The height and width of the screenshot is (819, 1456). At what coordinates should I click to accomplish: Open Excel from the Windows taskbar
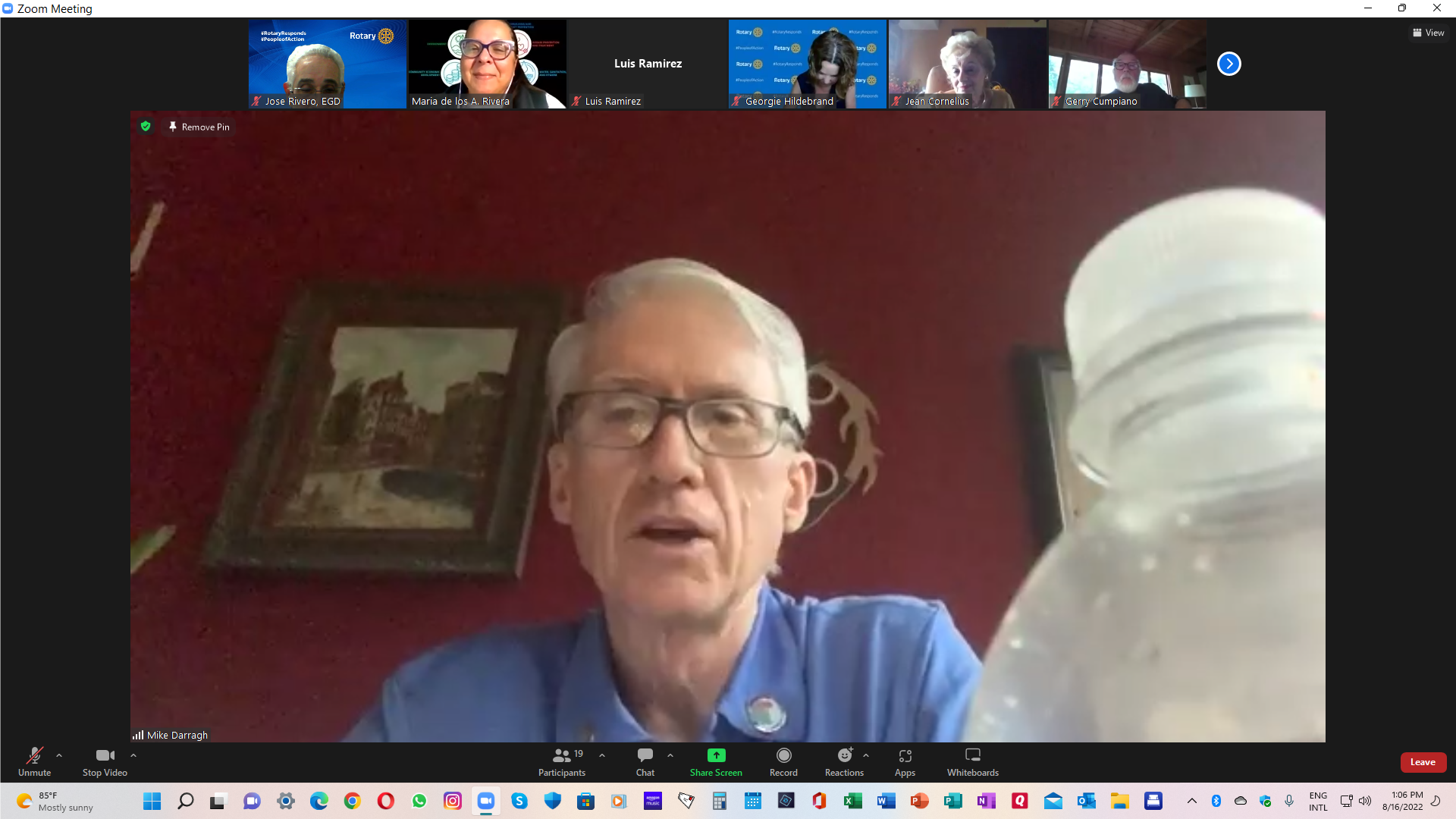[x=852, y=801]
